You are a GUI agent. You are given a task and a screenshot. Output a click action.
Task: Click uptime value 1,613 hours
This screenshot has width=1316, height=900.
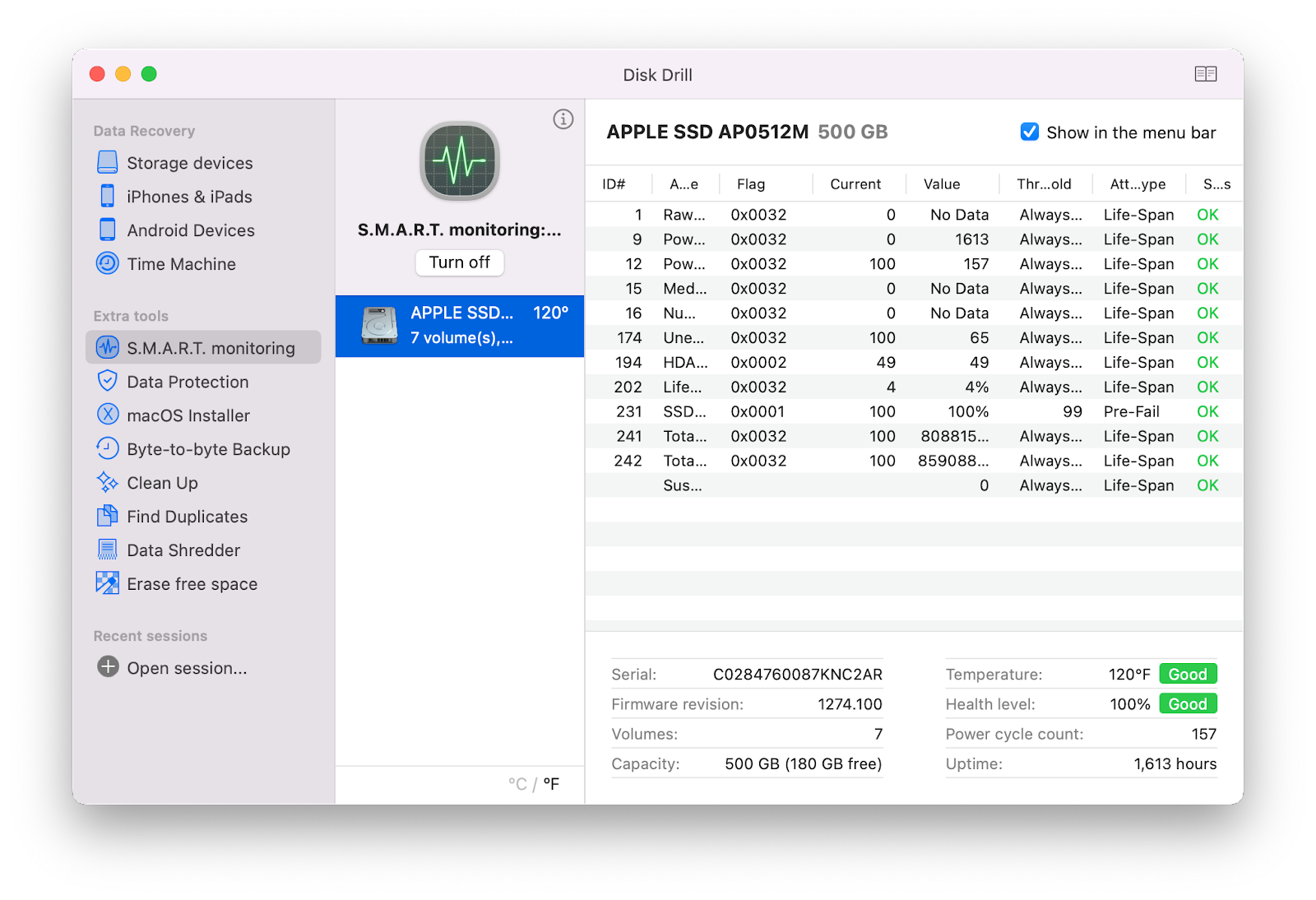[x=1175, y=763]
